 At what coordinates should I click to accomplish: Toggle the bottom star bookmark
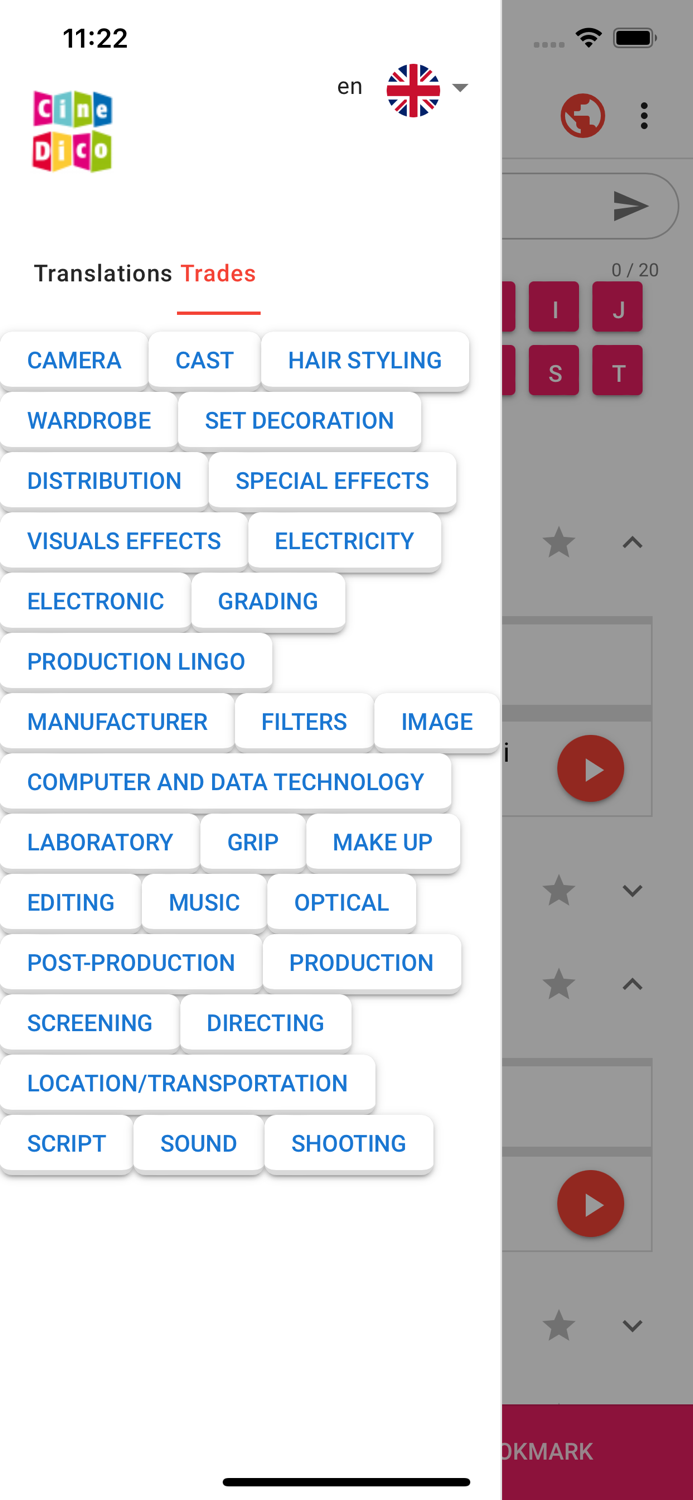click(x=559, y=1326)
